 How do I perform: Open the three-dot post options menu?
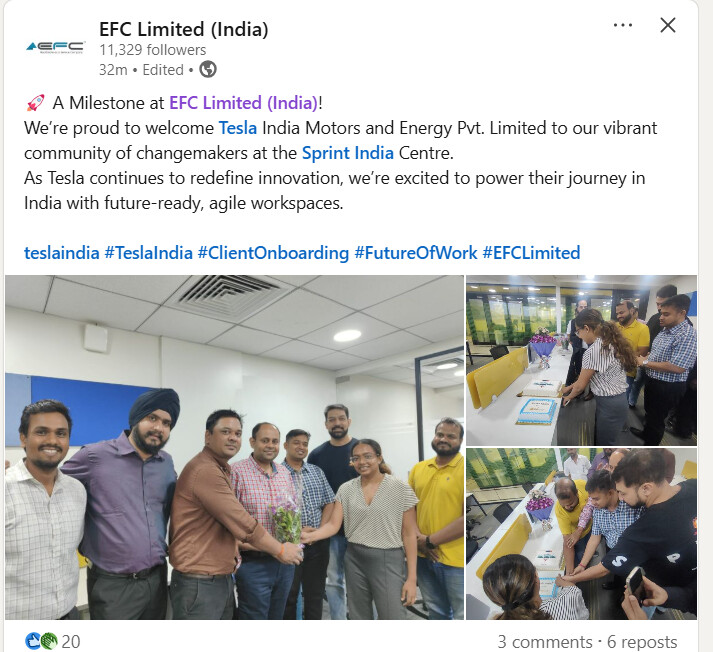click(623, 25)
